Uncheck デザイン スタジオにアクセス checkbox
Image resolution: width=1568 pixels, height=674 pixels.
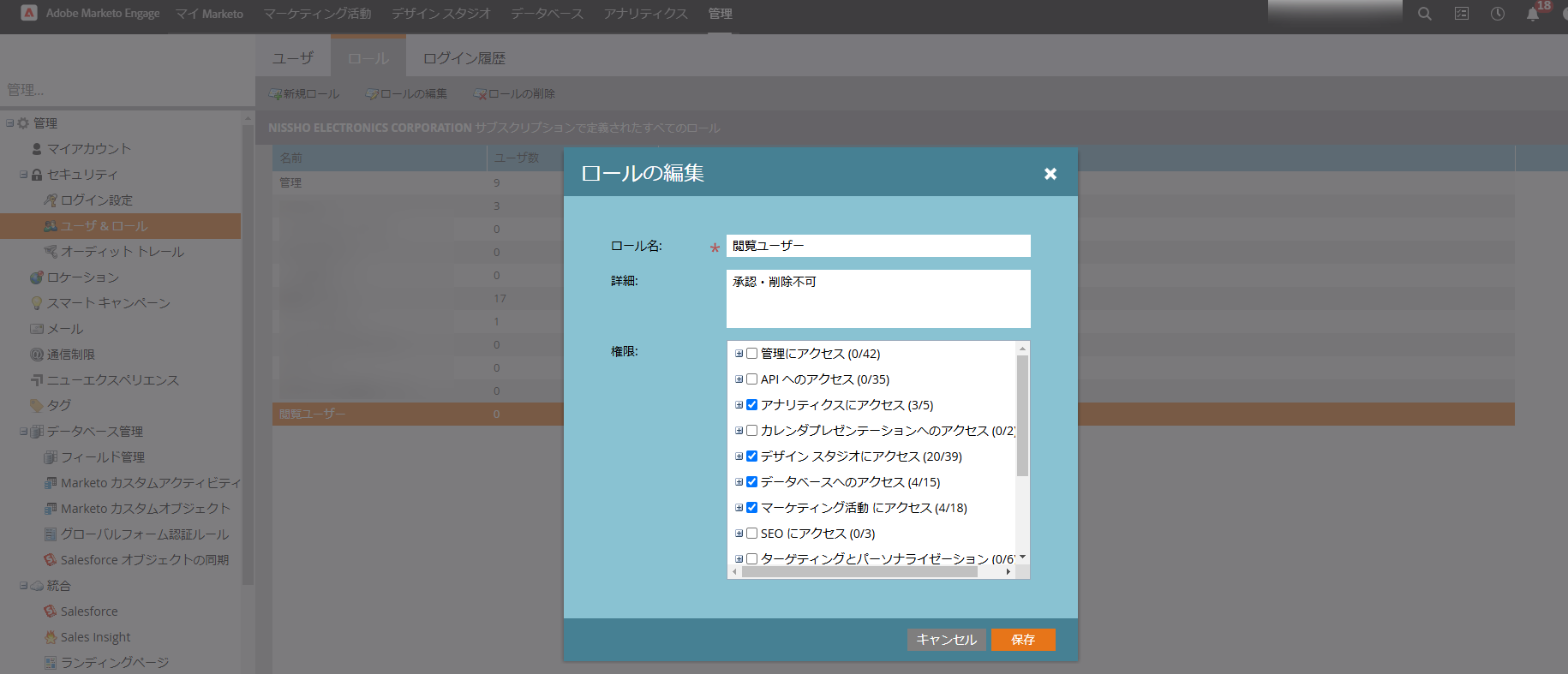coord(751,456)
